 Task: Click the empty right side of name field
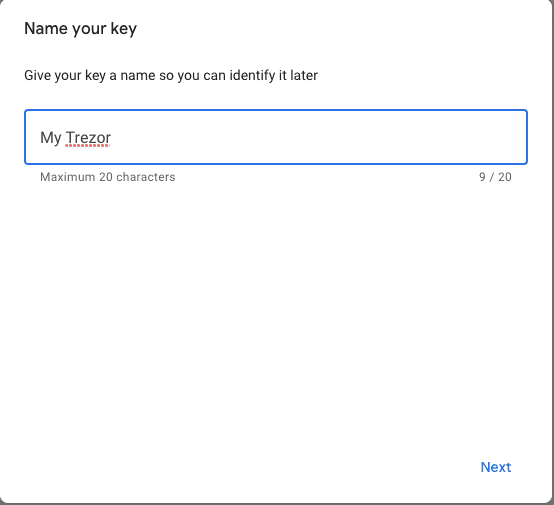(x=318, y=137)
